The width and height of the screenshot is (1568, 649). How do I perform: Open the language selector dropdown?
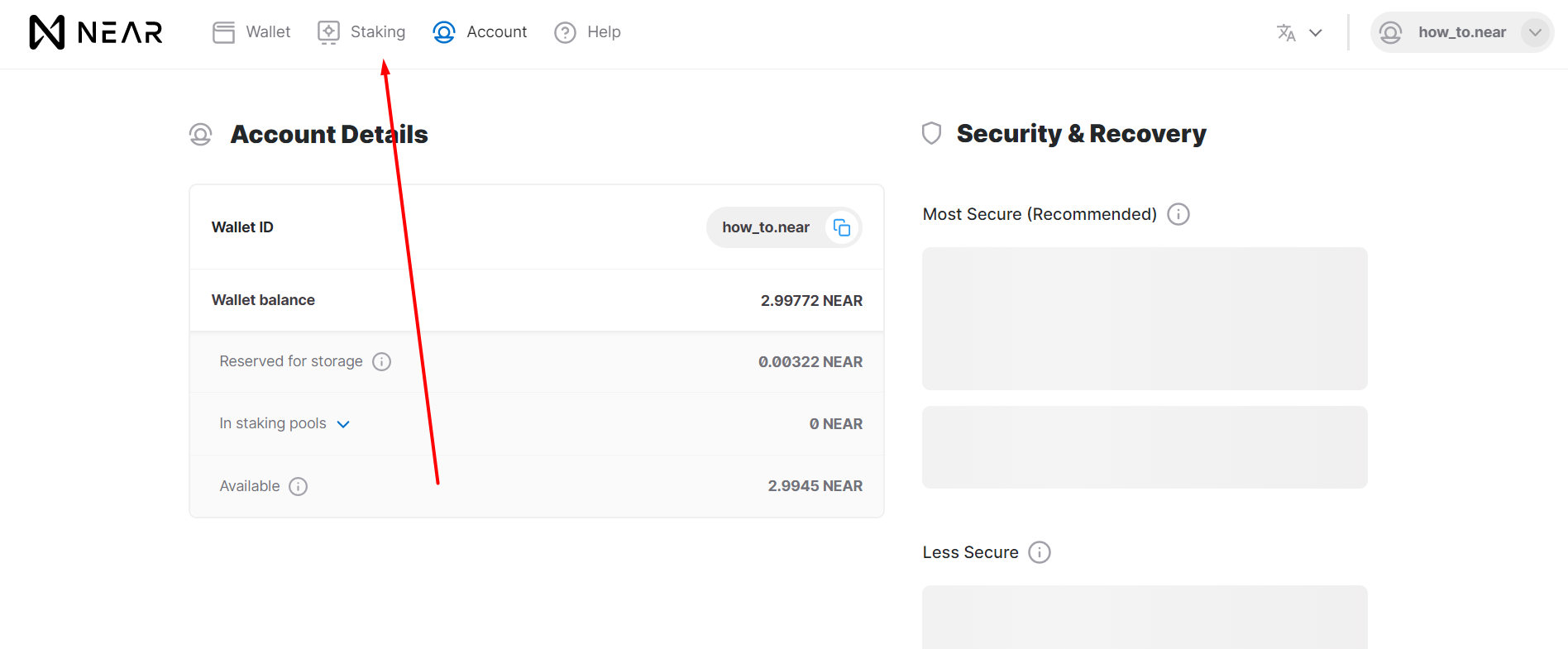click(1299, 32)
